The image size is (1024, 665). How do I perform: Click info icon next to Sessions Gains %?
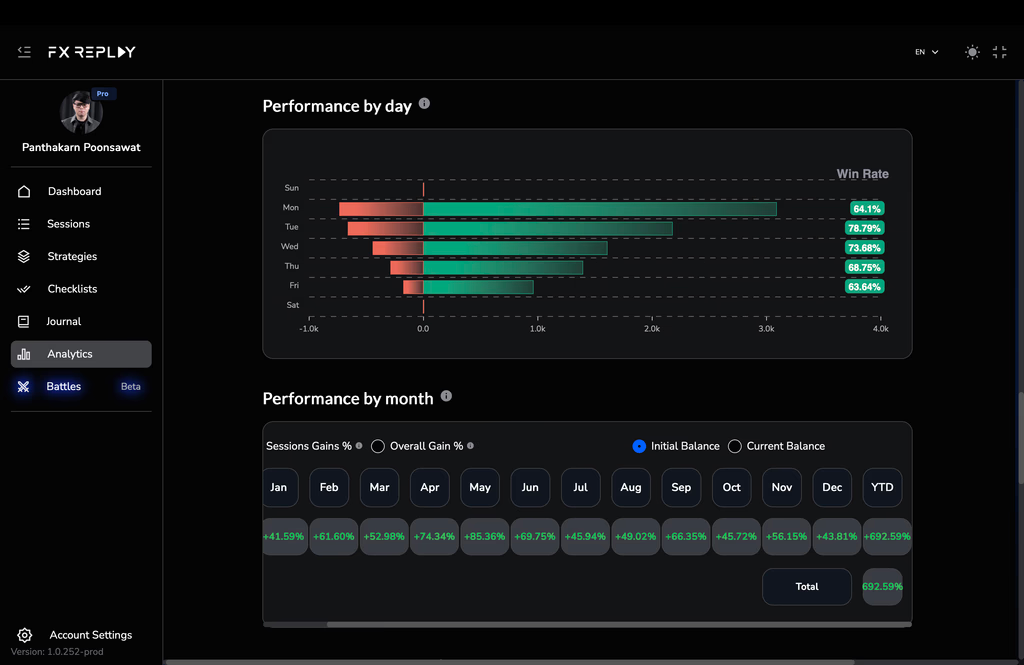tap(359, 446)
